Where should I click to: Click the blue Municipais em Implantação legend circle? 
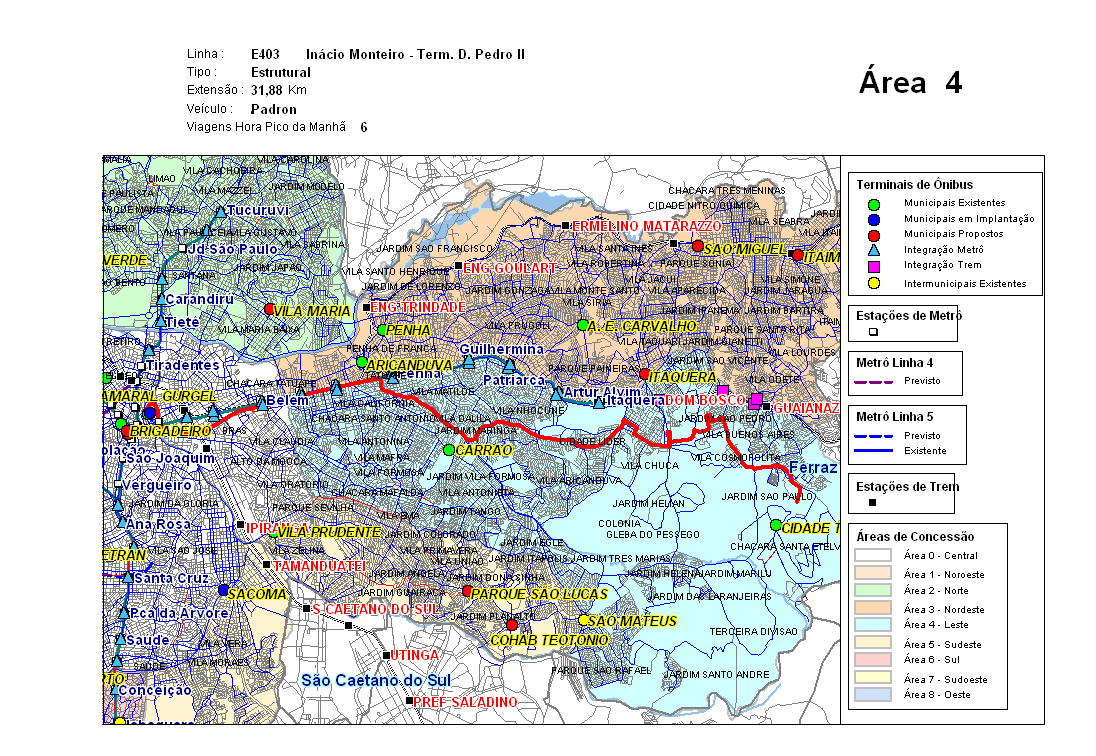pyautogui.click(x=874, y=220)
